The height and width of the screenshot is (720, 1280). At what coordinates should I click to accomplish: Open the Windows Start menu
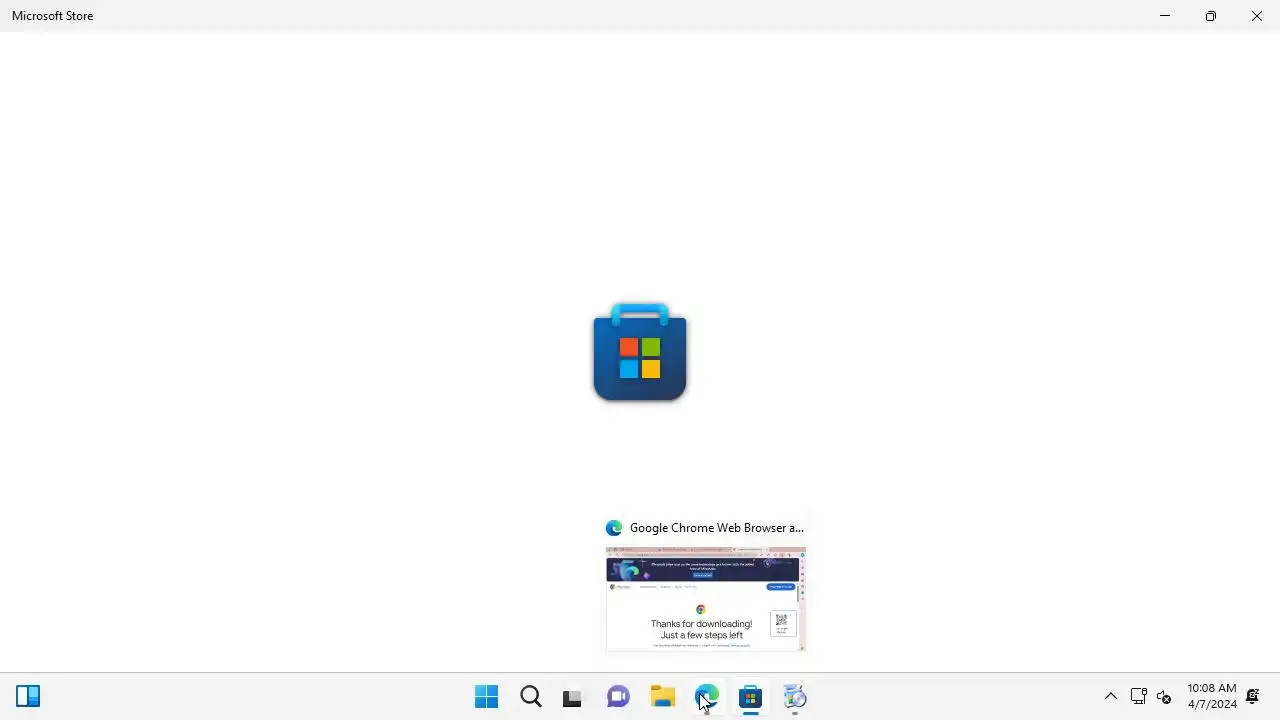click(x=487, y=696)
